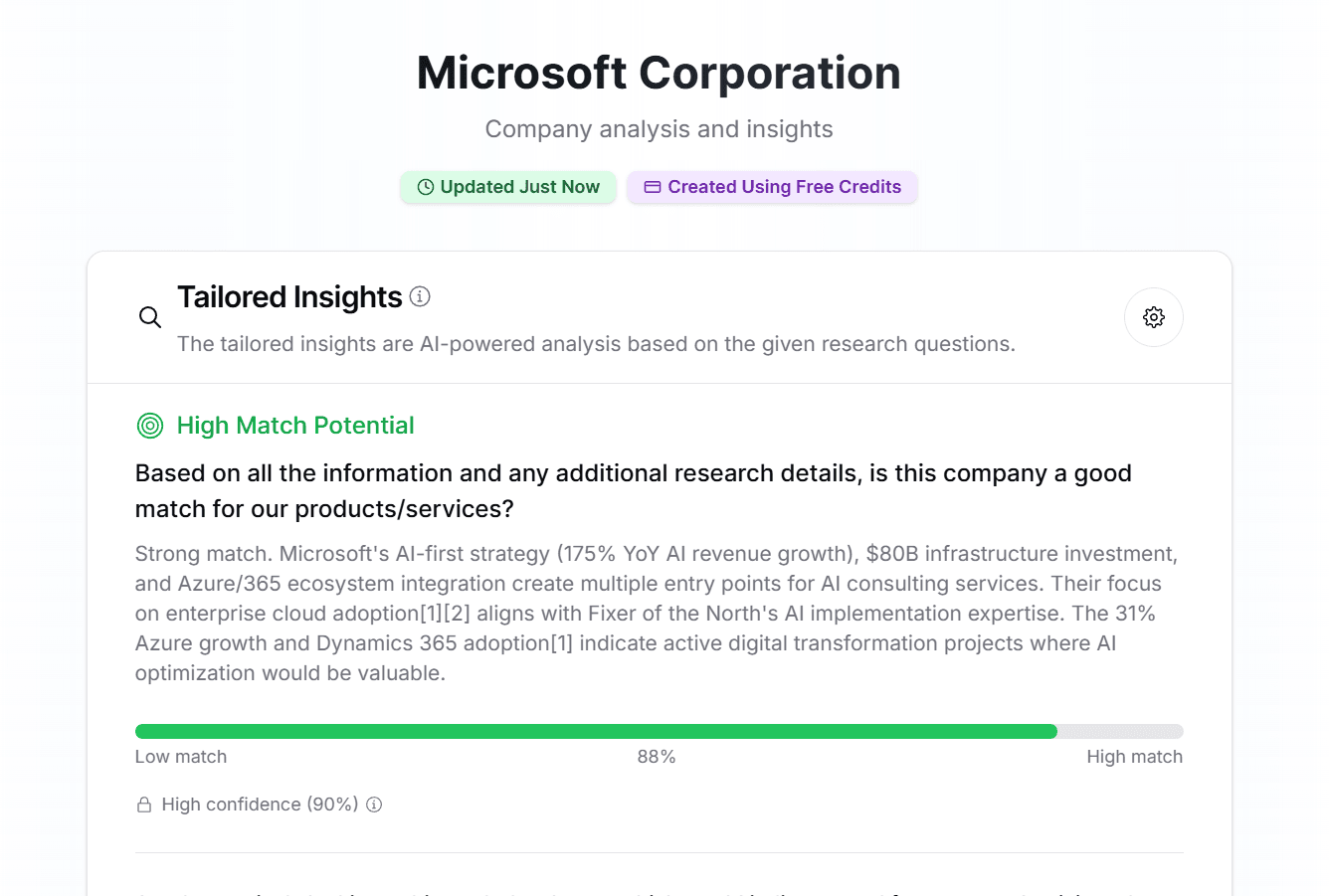The image size is (1329, 896).
Task: Click the target icon beside High Match Potential
Action: click(150, 426)
